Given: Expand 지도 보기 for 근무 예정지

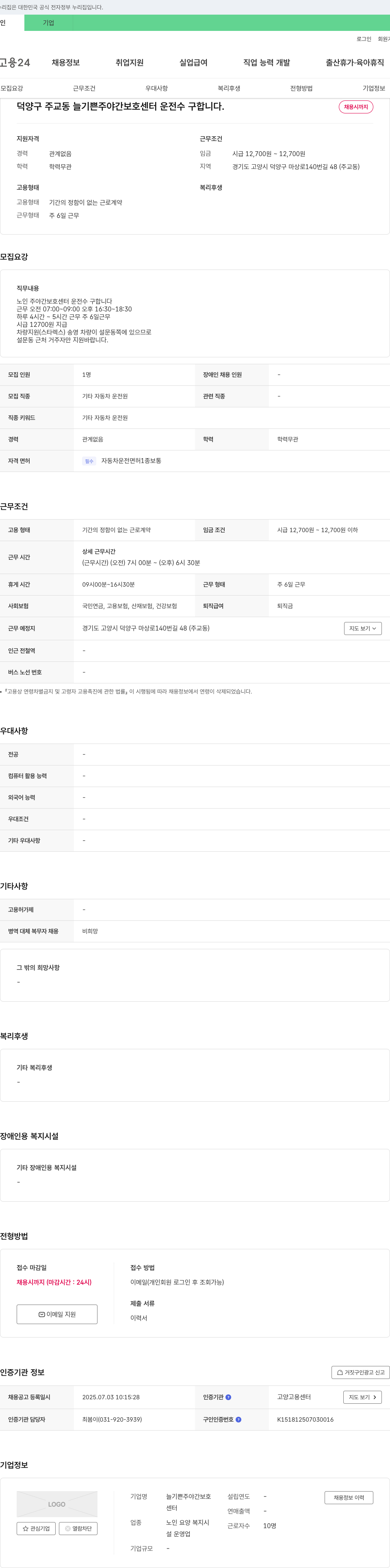Looking at the screenshot, I should (363, 628).
